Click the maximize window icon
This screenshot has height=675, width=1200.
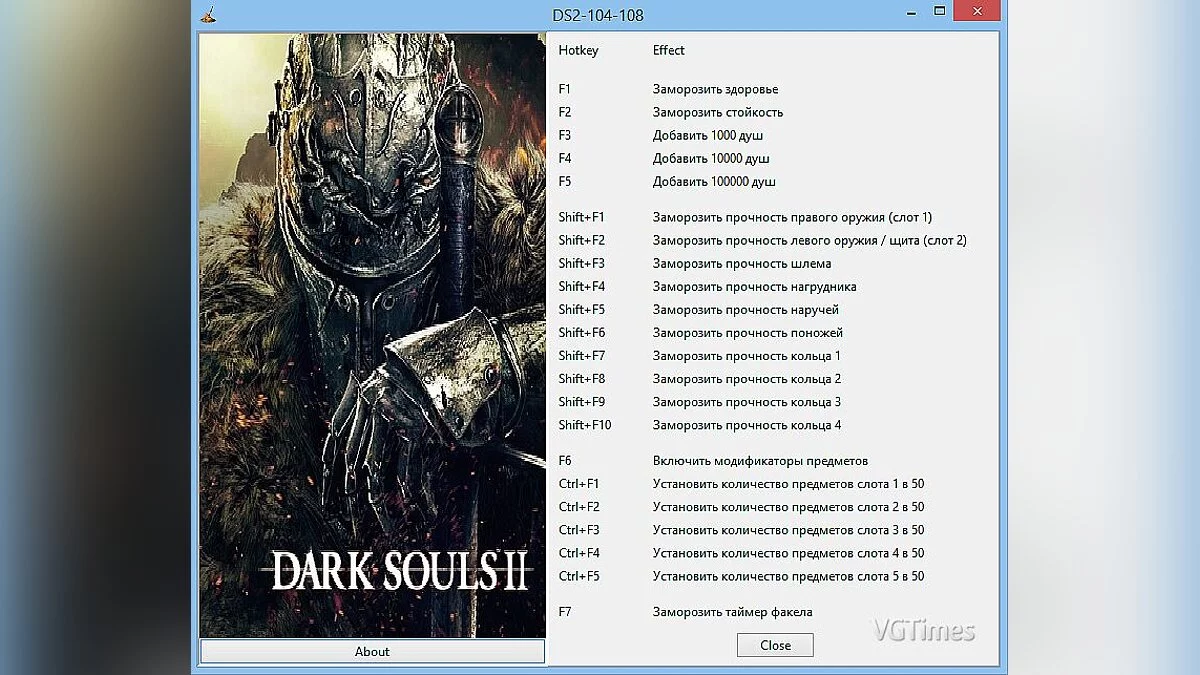938,13
